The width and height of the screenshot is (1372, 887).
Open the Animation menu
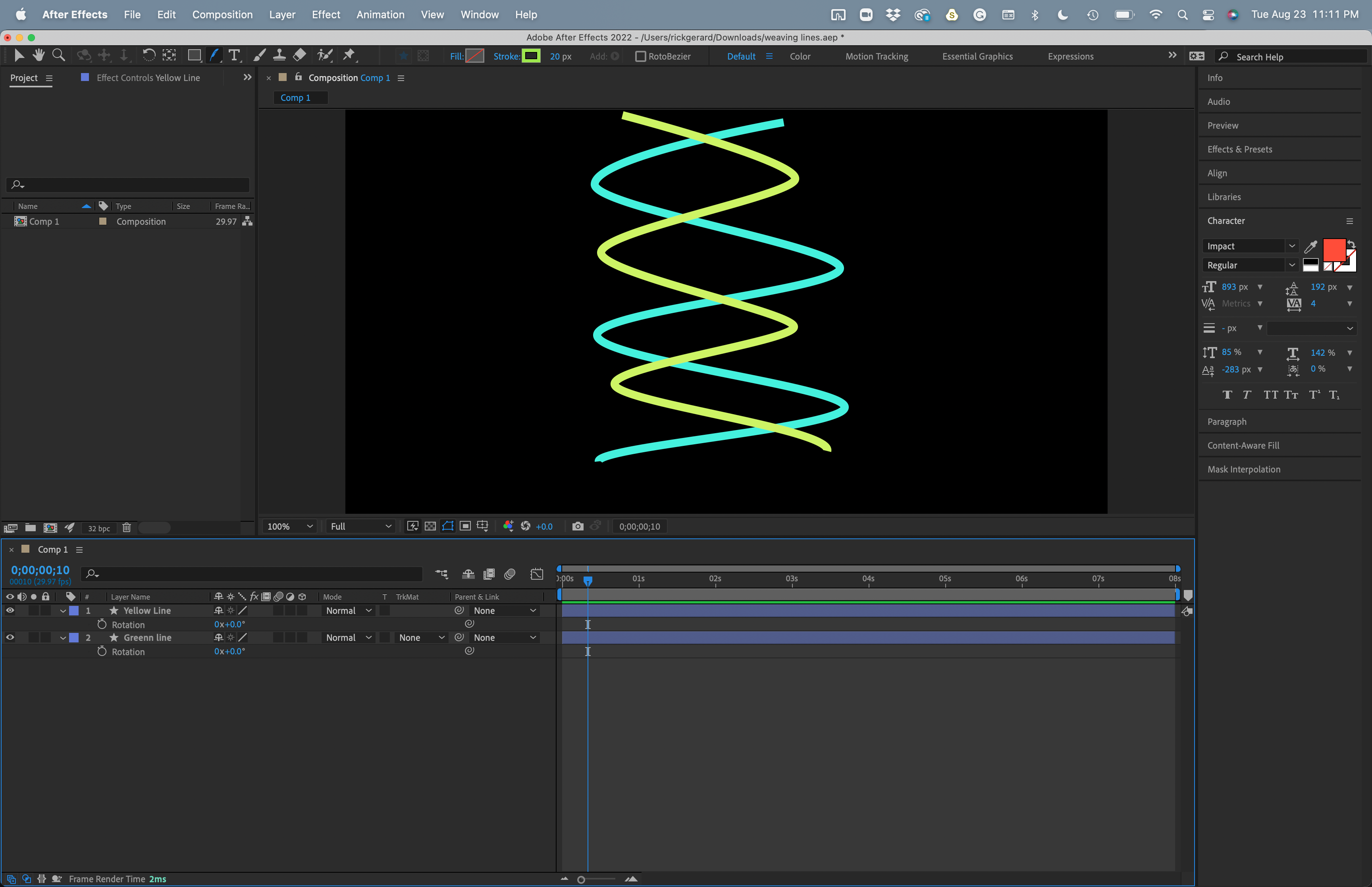pos(380,14)
